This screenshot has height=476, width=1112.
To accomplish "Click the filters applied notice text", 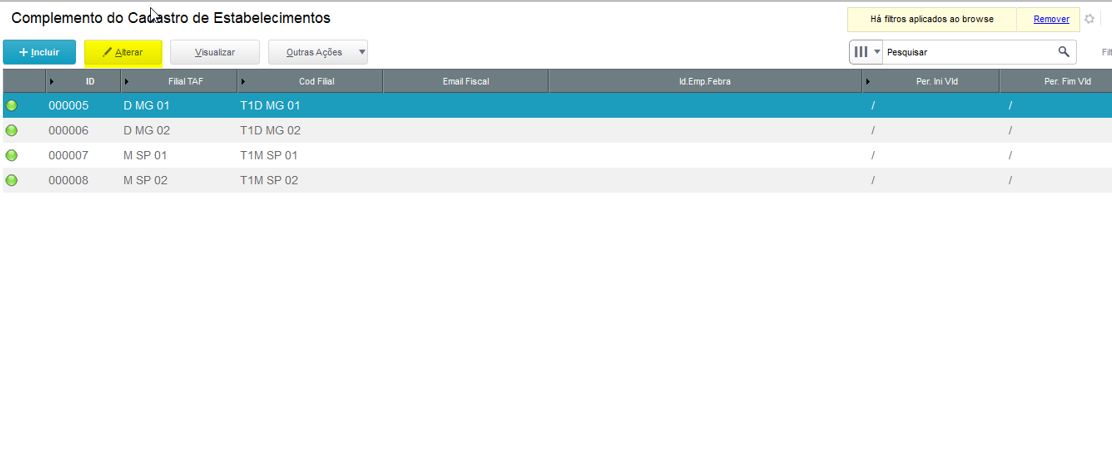I will click(x=932, y=19).
